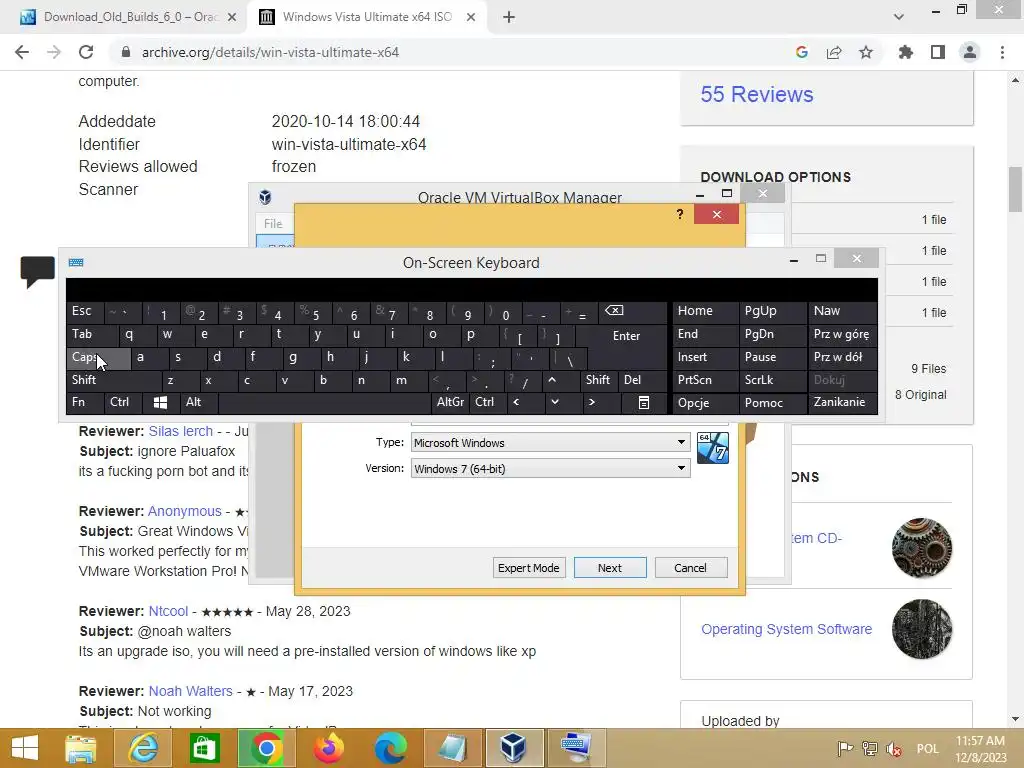Switch to VirtualBox in the taskbar
The width and height of the screenshot is (1024, 768).
click(x=513, y=748)
